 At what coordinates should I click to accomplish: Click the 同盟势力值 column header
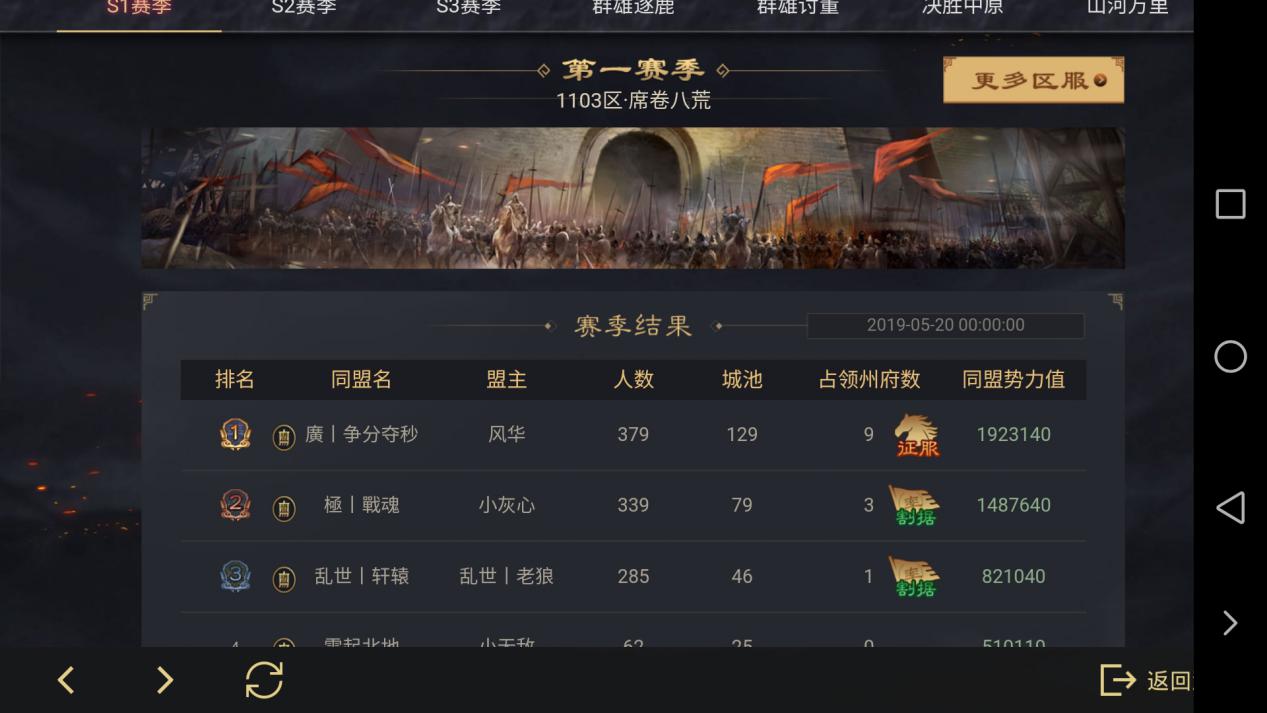[1013, 380]
